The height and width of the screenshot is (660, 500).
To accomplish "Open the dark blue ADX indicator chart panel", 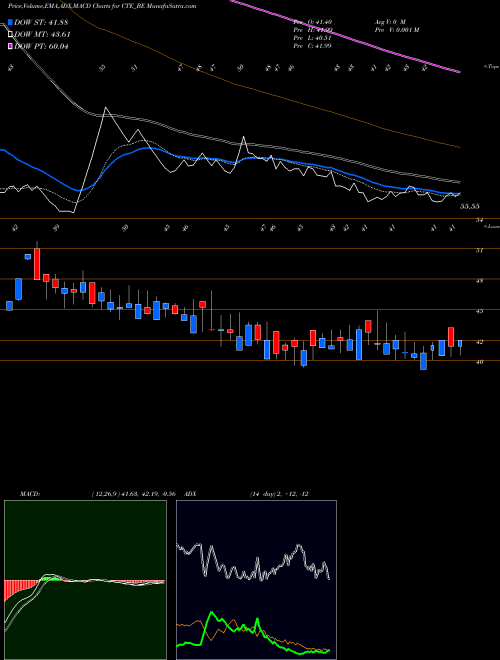I will [x=256, y=580].
